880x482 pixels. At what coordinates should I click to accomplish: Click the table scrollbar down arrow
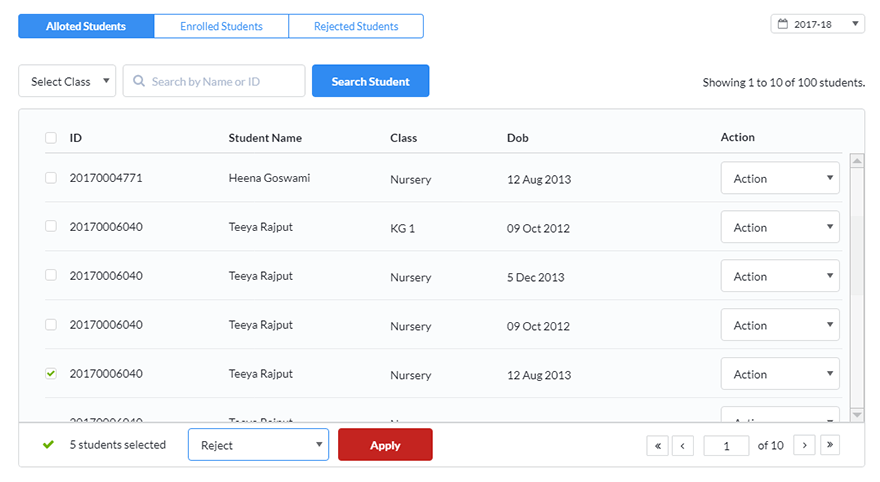(857, 415)
